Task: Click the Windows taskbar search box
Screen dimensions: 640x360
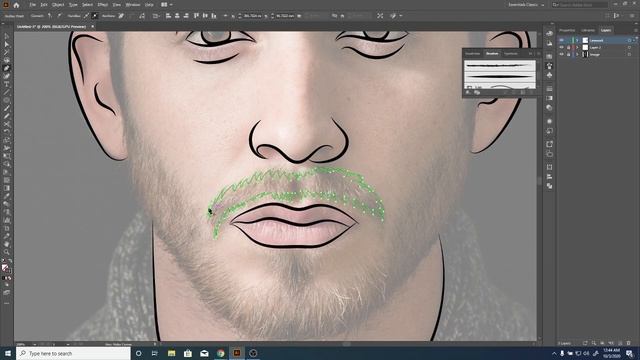Action: [73, 353]
